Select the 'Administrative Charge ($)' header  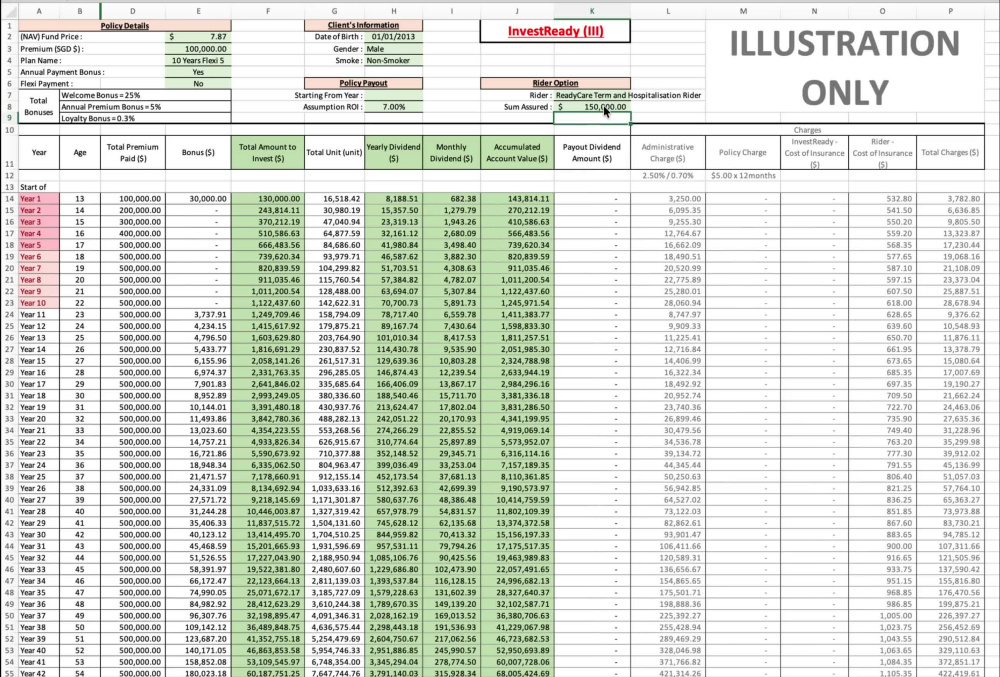click(x=668, y=152)
